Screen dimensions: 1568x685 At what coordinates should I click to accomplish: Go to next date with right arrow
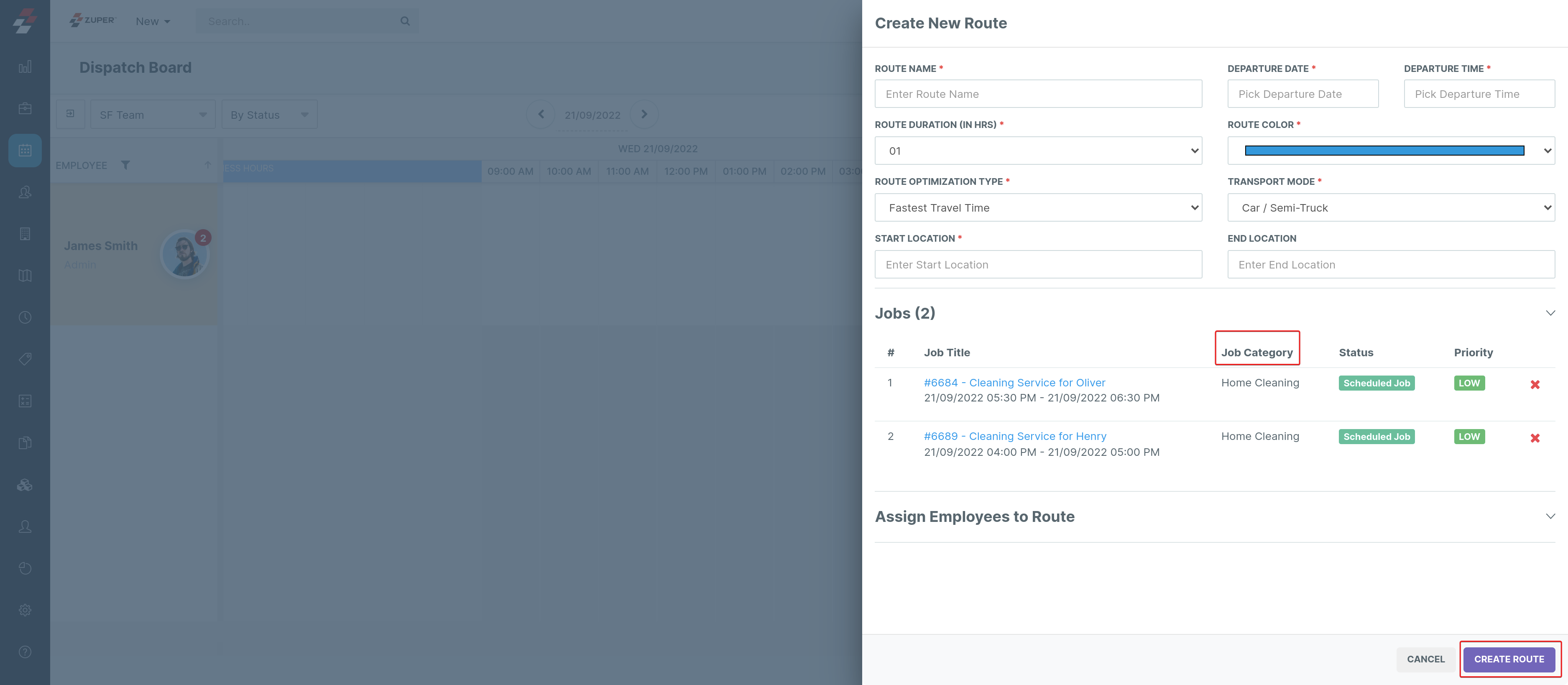(x=644, y=115)
